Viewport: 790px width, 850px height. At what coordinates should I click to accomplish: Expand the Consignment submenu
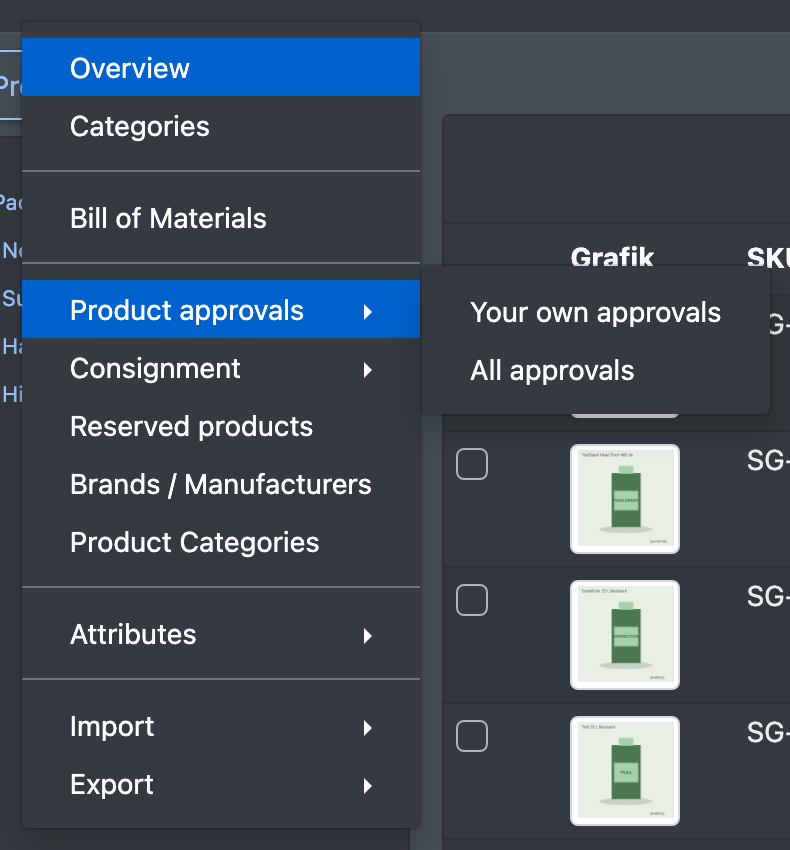tap(221, 369)
